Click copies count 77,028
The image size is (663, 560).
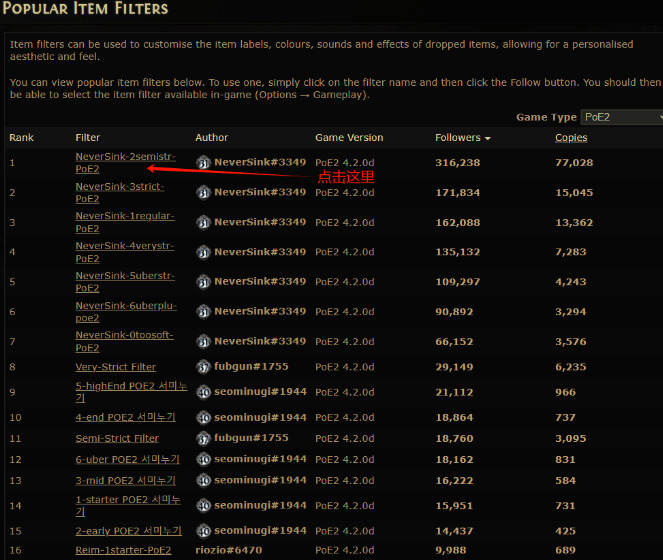tap(574, 163)
